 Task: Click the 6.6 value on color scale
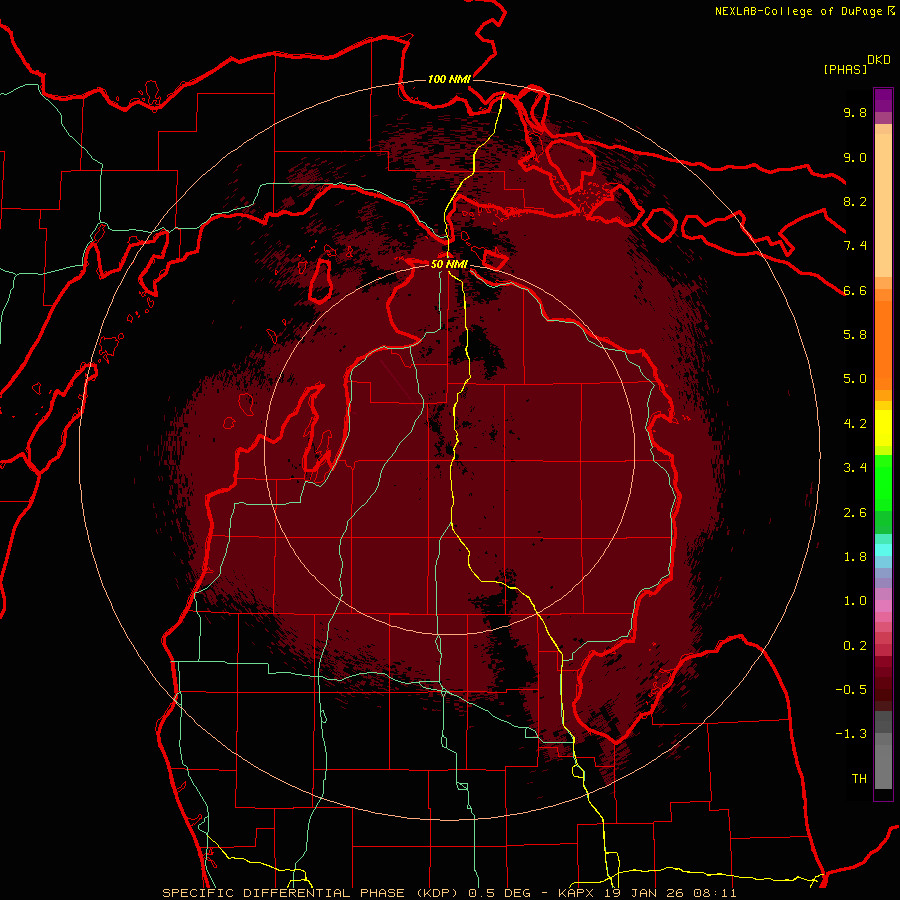855,290
